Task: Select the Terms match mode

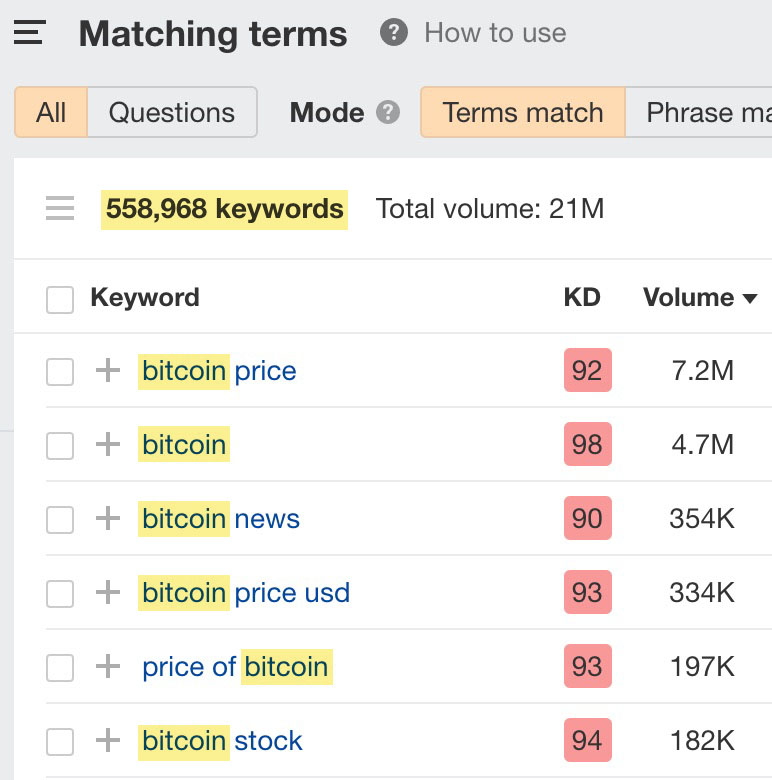Action: click(523, 112)
